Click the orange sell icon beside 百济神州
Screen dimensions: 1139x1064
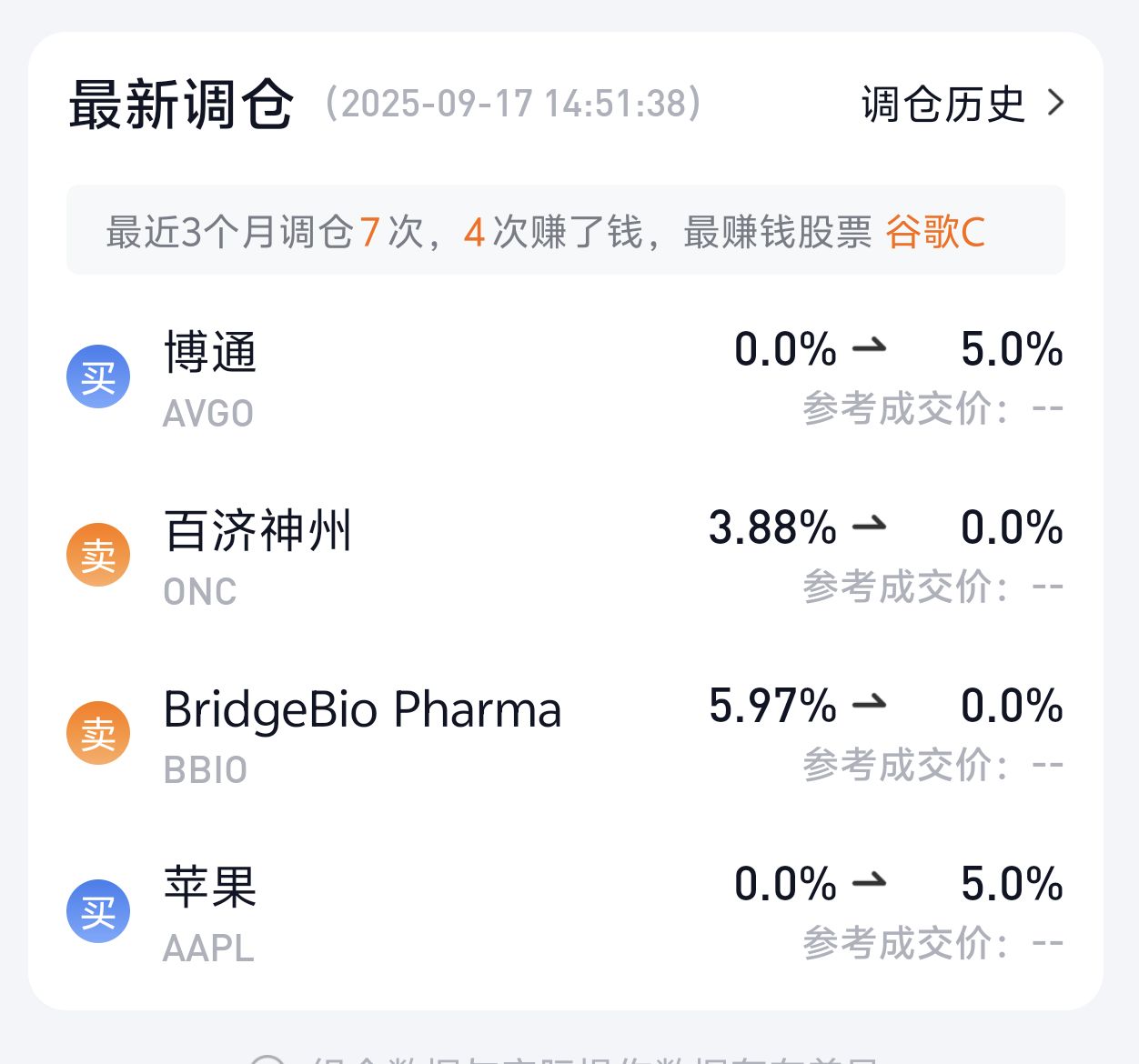(98, 555)
